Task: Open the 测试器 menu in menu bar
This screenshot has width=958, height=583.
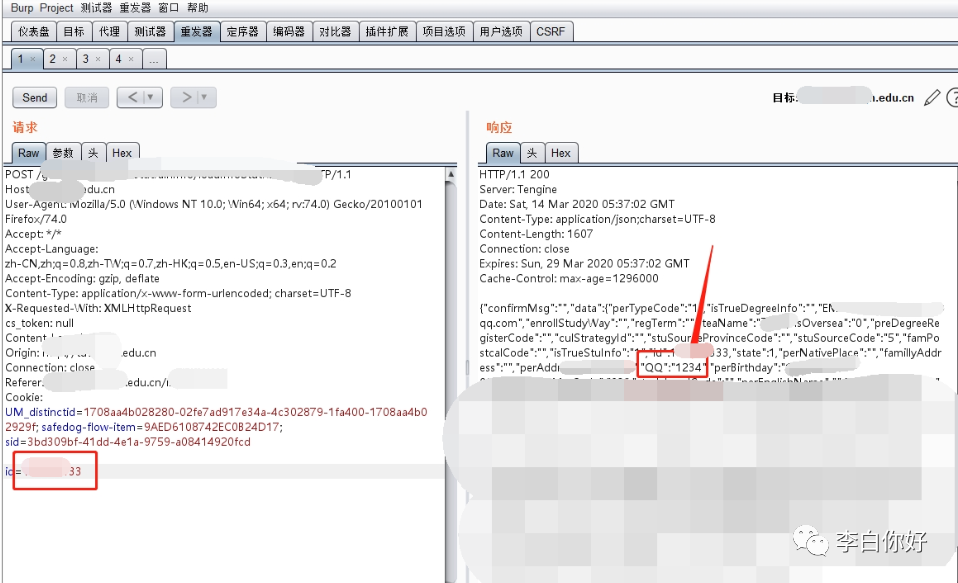Action: 97,8
